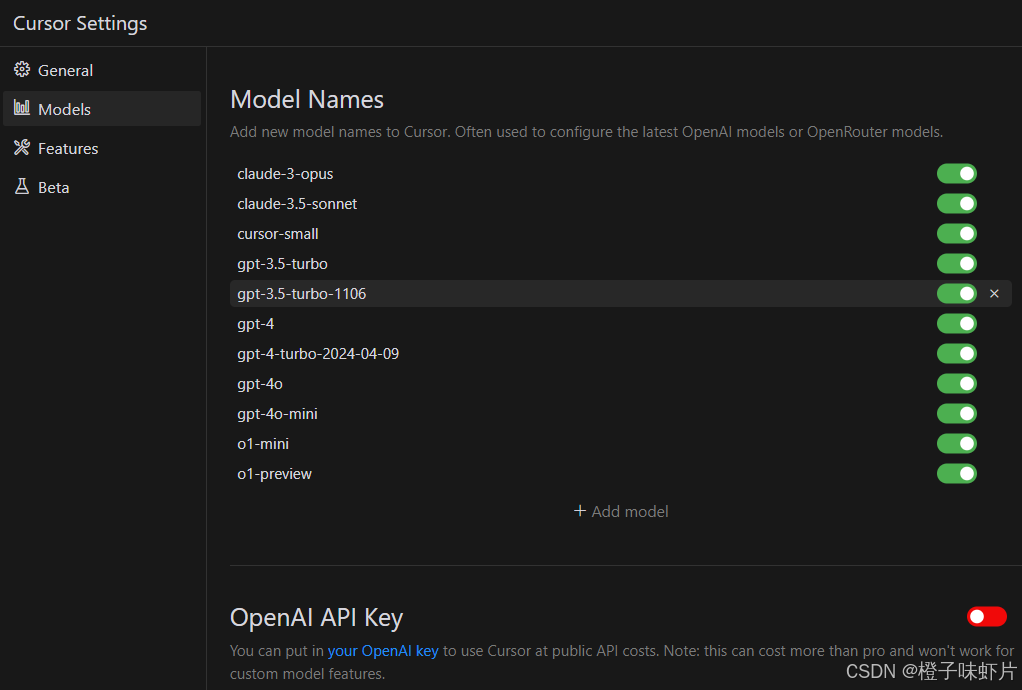Select the gpt-3.5-turbo model name
This screenshot has width=1022, height=690.
[282, 264]
